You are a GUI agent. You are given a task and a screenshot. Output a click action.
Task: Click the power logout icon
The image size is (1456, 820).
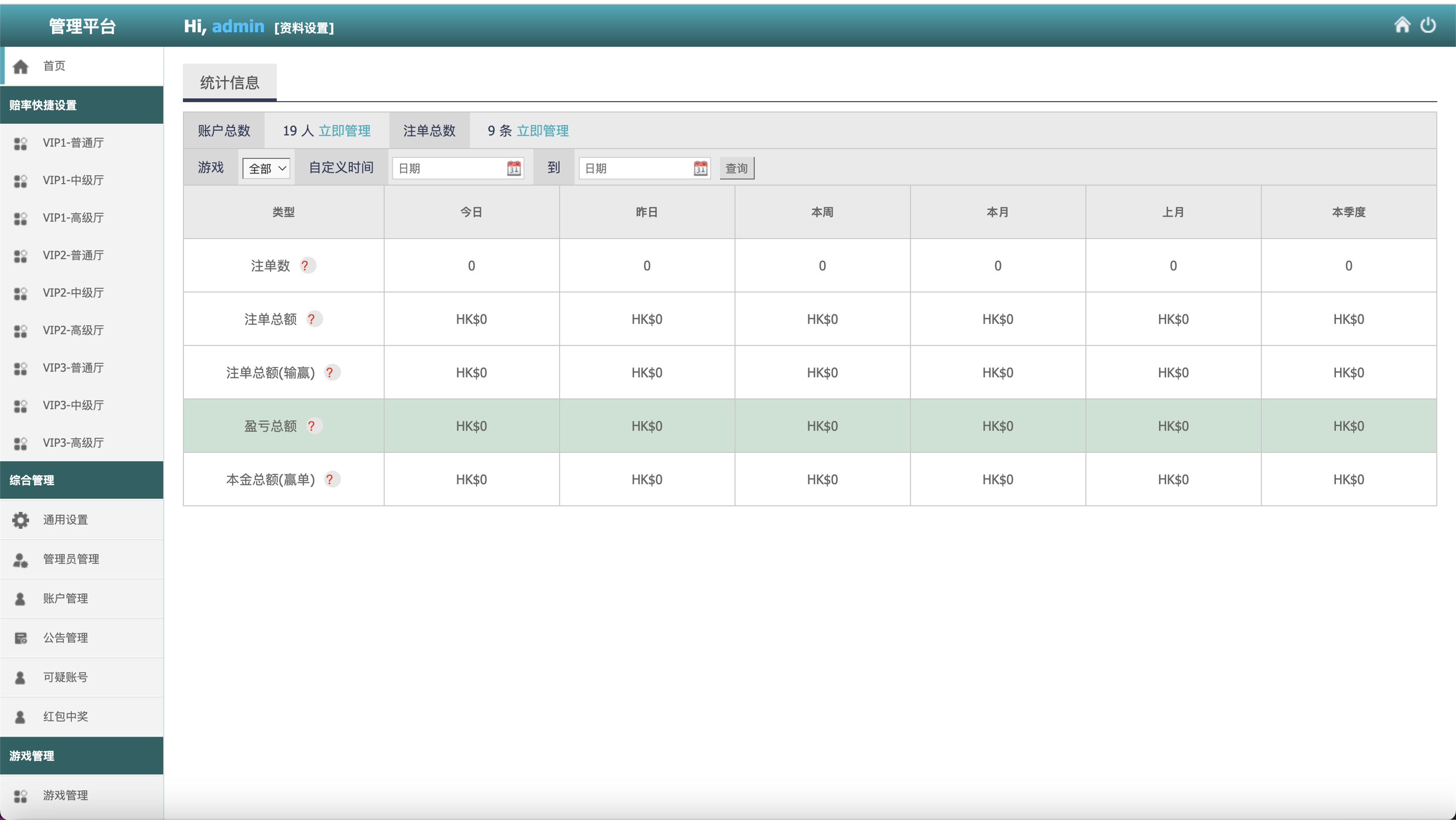pos(1428,25)
